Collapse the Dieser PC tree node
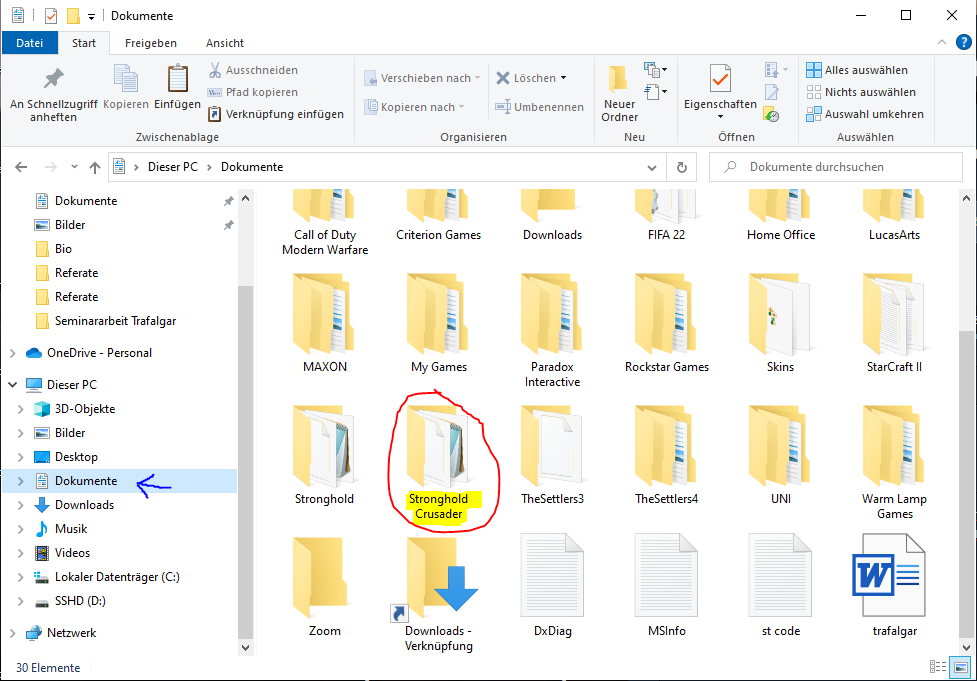 (x=12, y=385)
